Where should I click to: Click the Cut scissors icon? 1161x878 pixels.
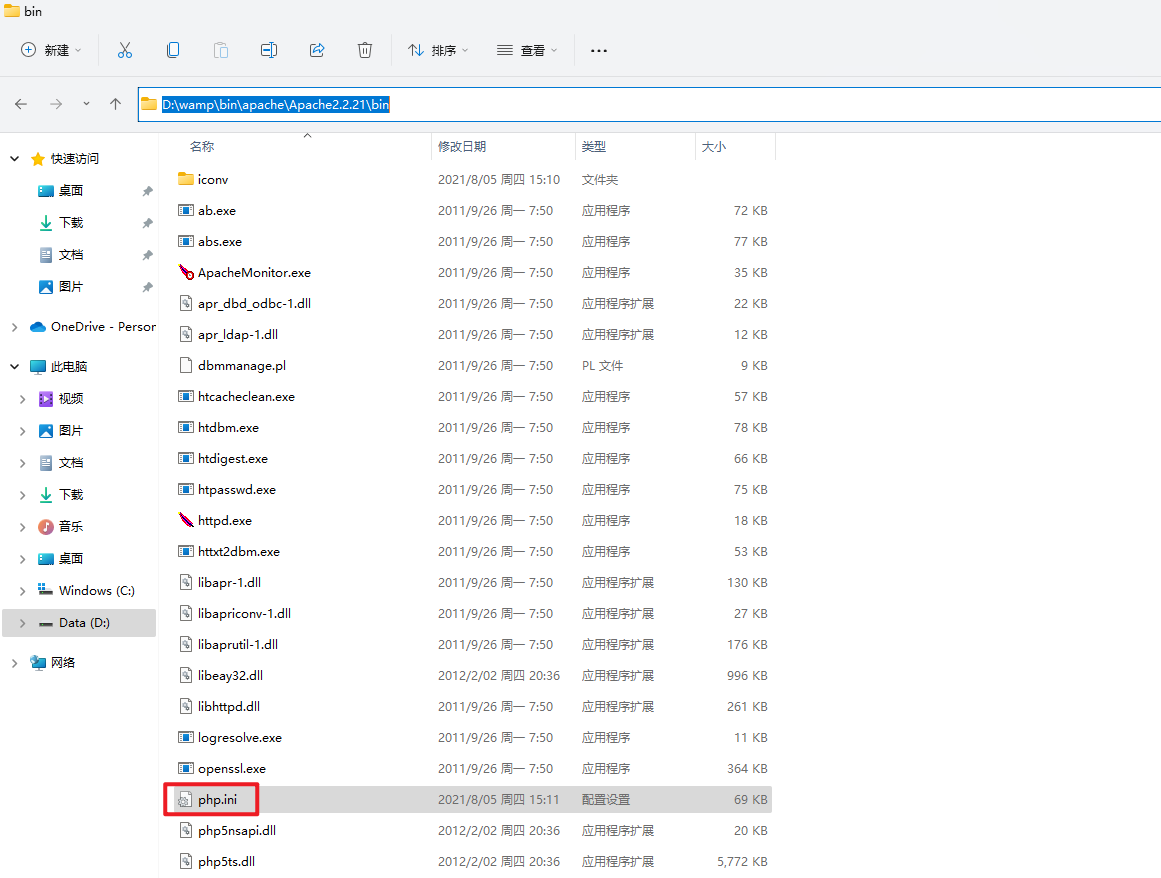(124, 50)
